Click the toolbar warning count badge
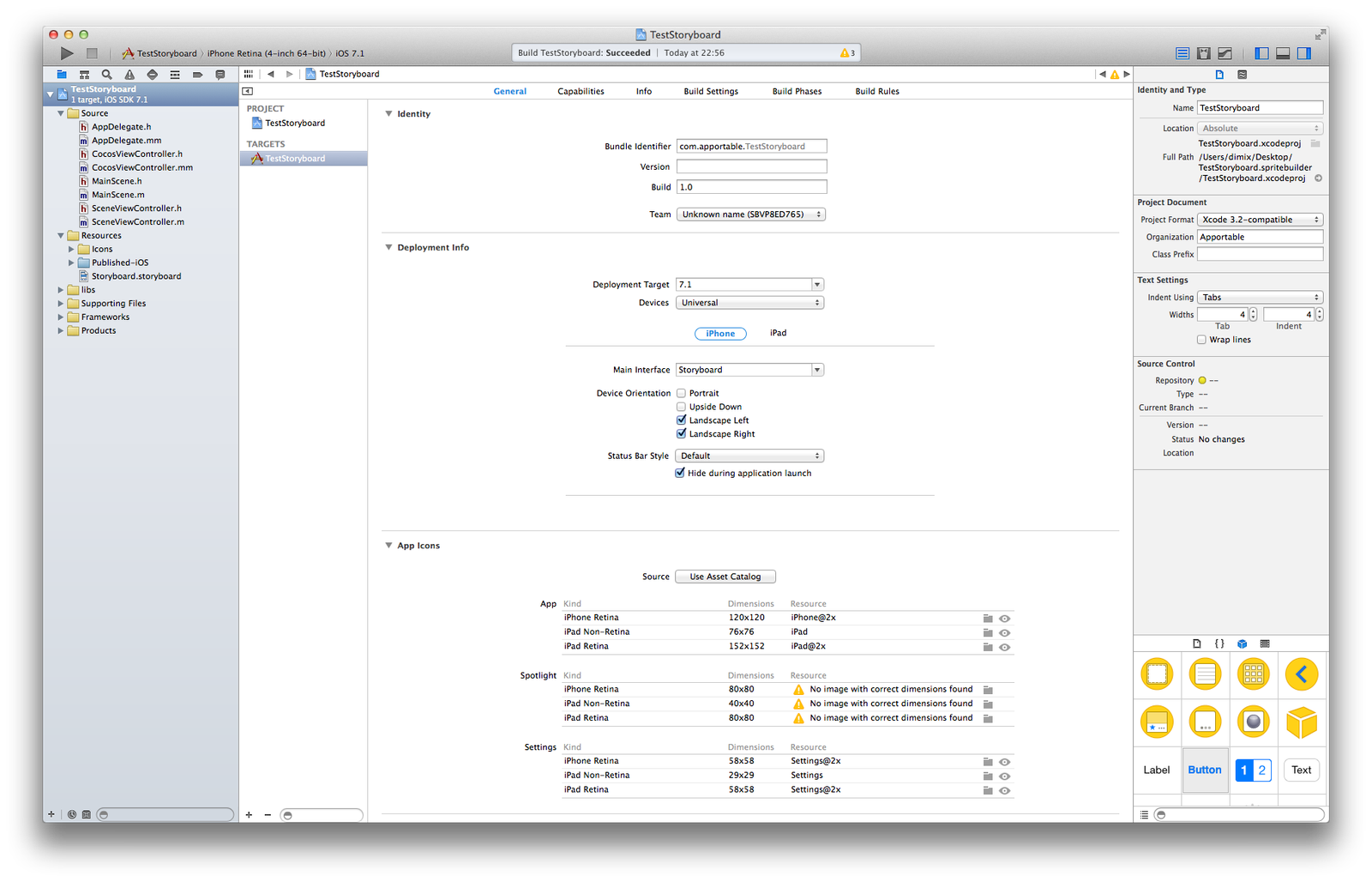Screen dimensions: 1372x882 tap(847, 53)
